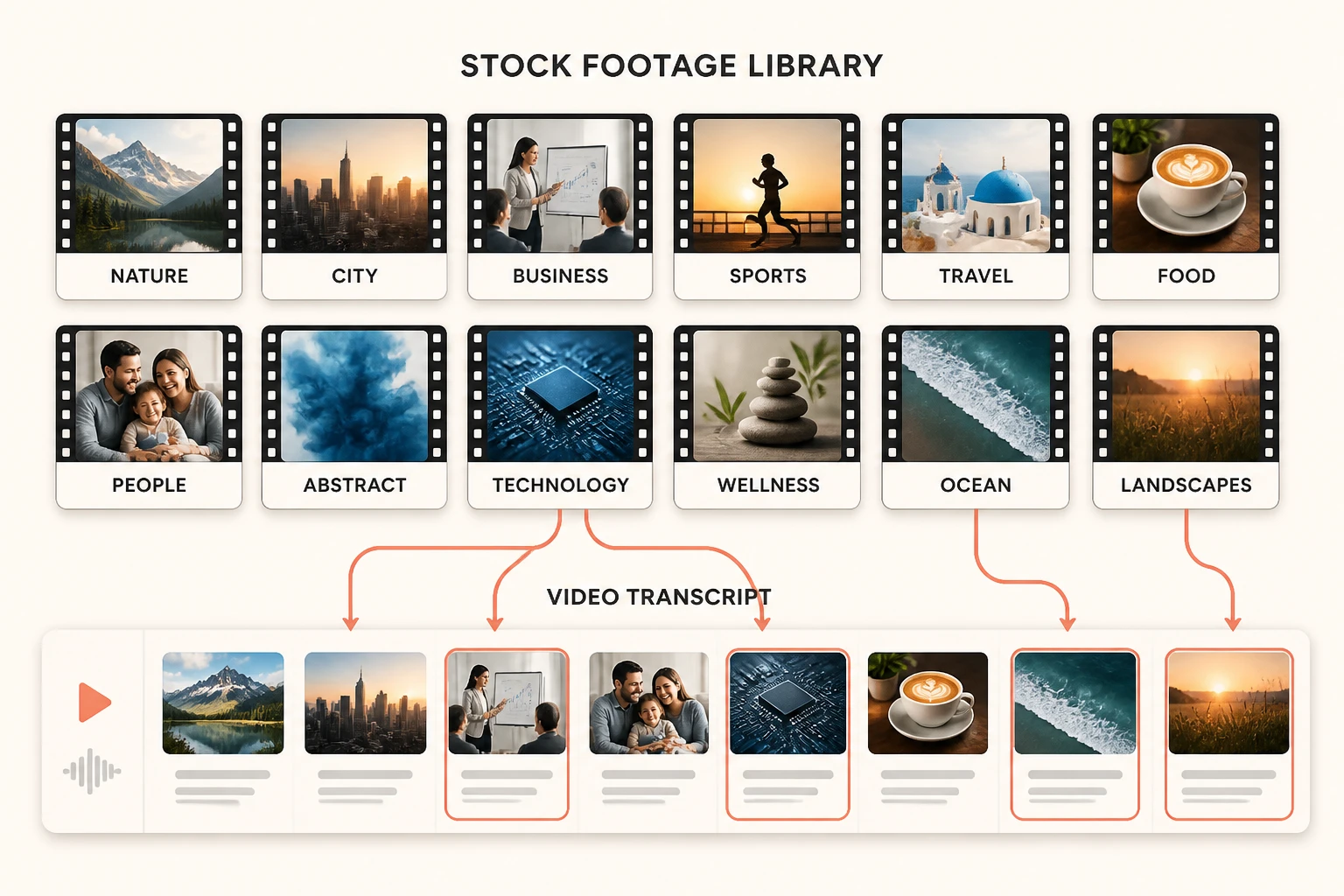Open the City footage category card

point(354,206)
